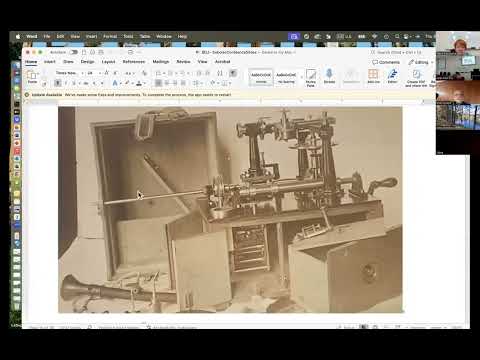Image resolution: width=480 pixels, height=360 pixels.
Task: Switch to the Design ribbon tab
Action: 87,62
